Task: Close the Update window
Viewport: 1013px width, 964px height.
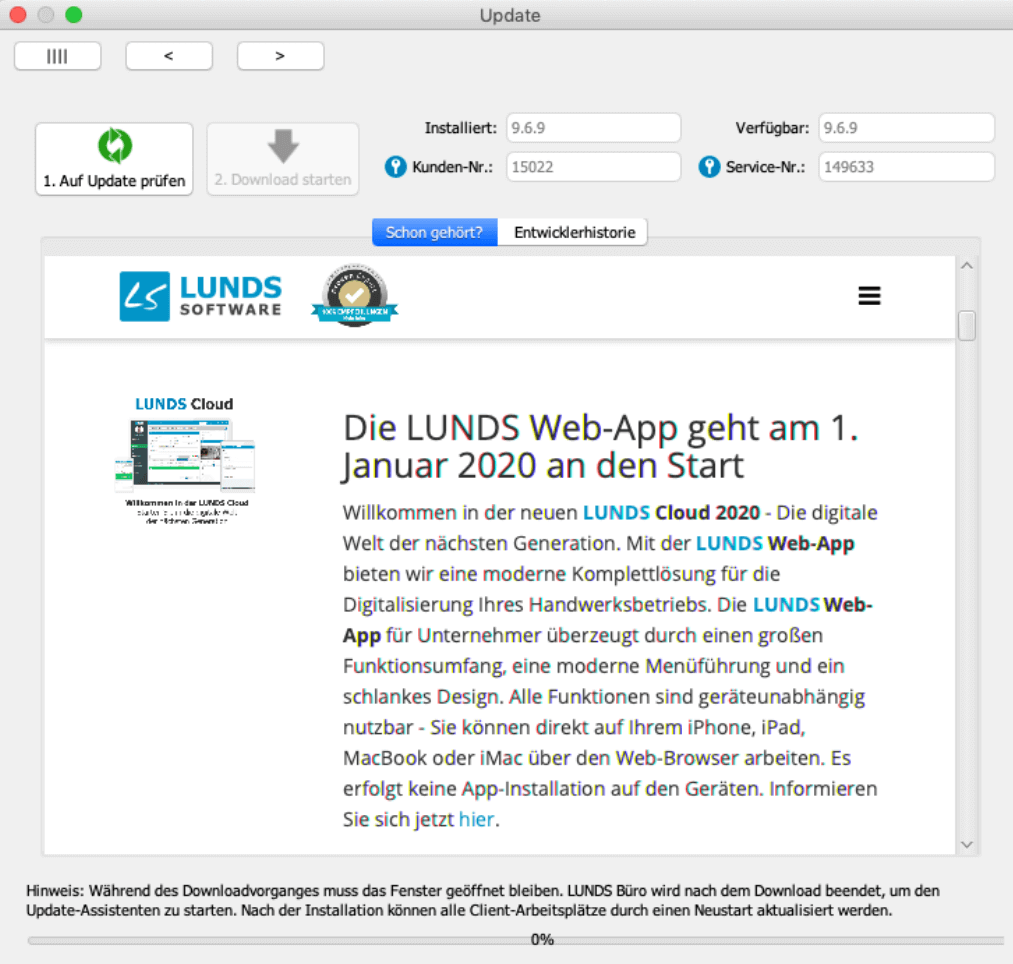Action: coord(18,14)
